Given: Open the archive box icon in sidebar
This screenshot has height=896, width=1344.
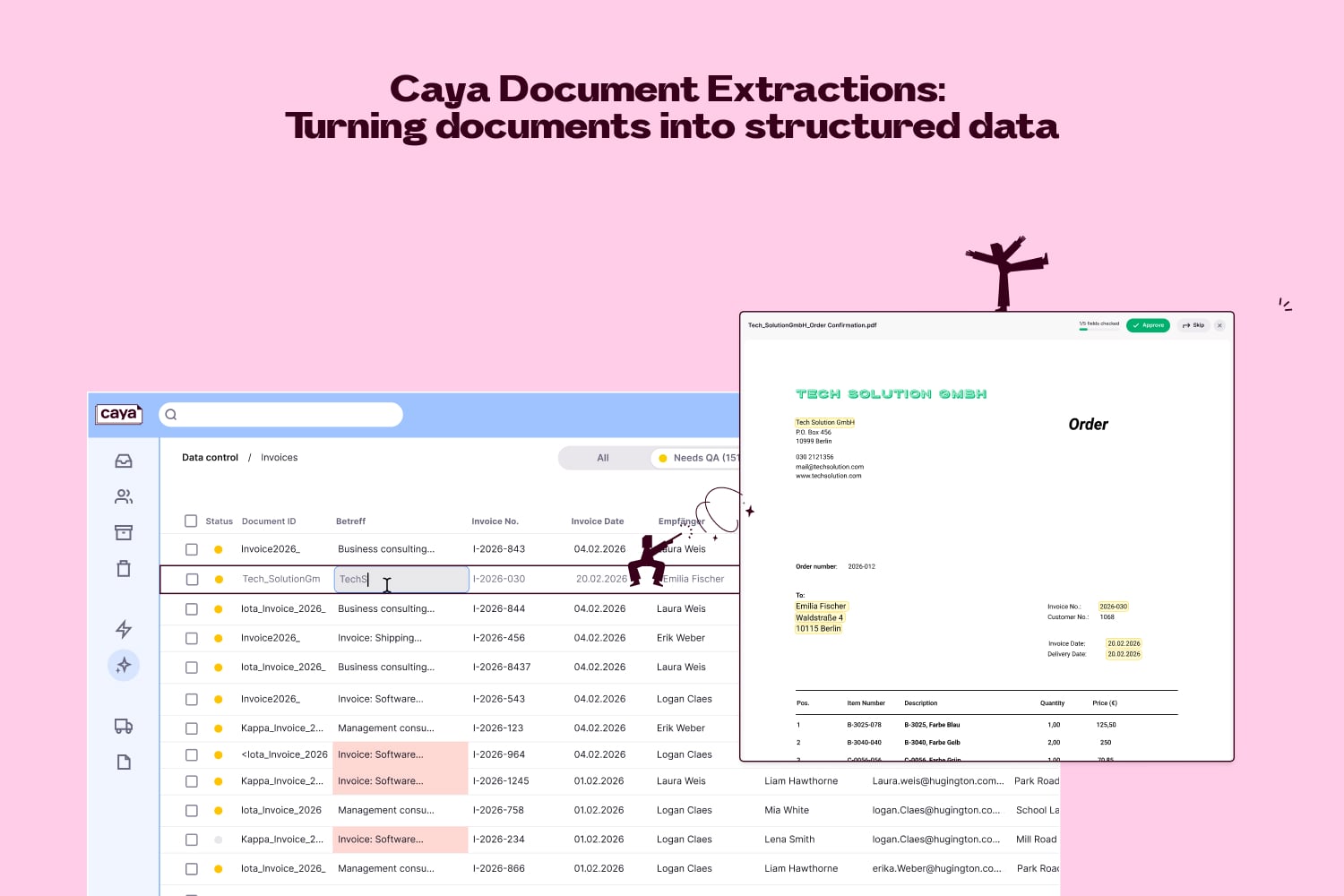Looking at the screenshot, I should (x=124, y=533).
